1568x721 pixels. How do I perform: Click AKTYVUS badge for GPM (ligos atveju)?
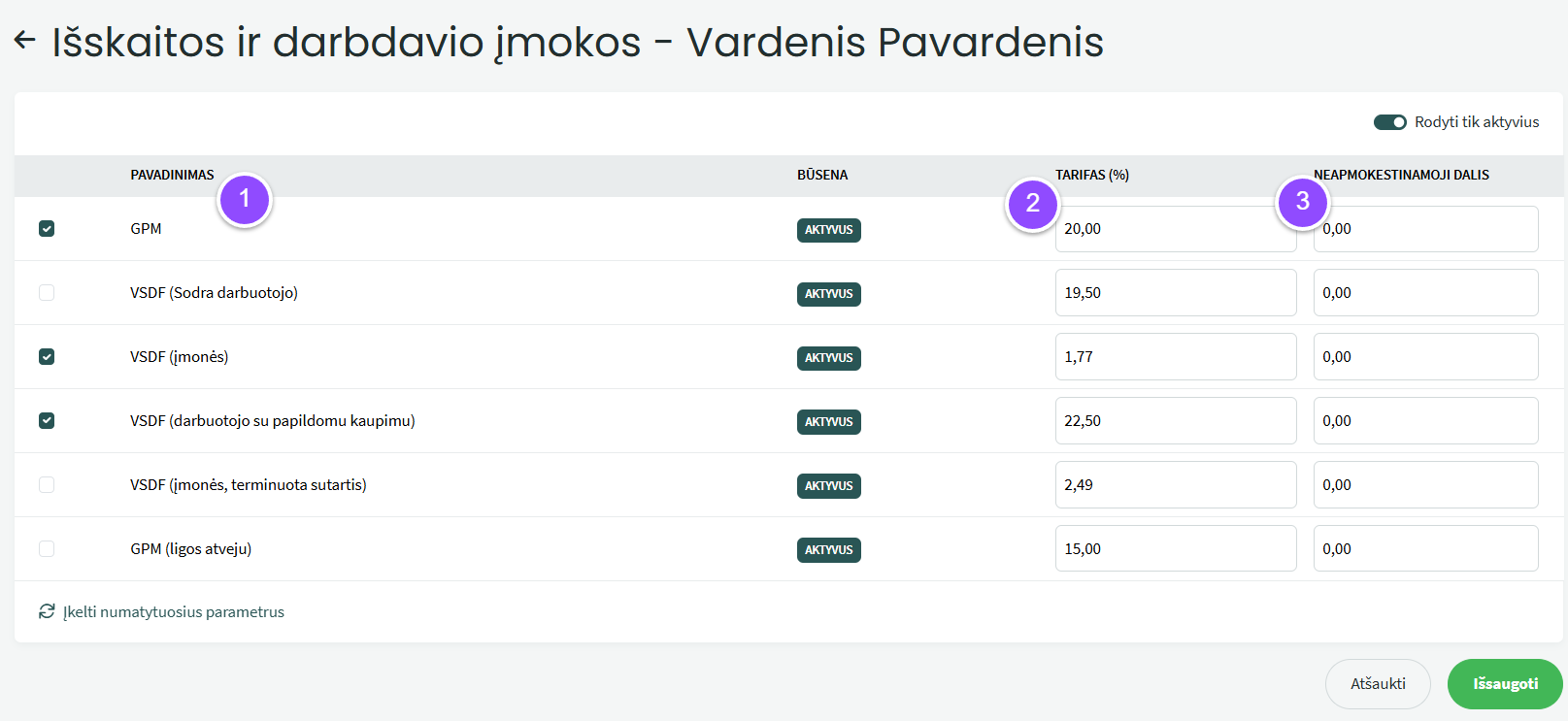click(x=828, y=550)
